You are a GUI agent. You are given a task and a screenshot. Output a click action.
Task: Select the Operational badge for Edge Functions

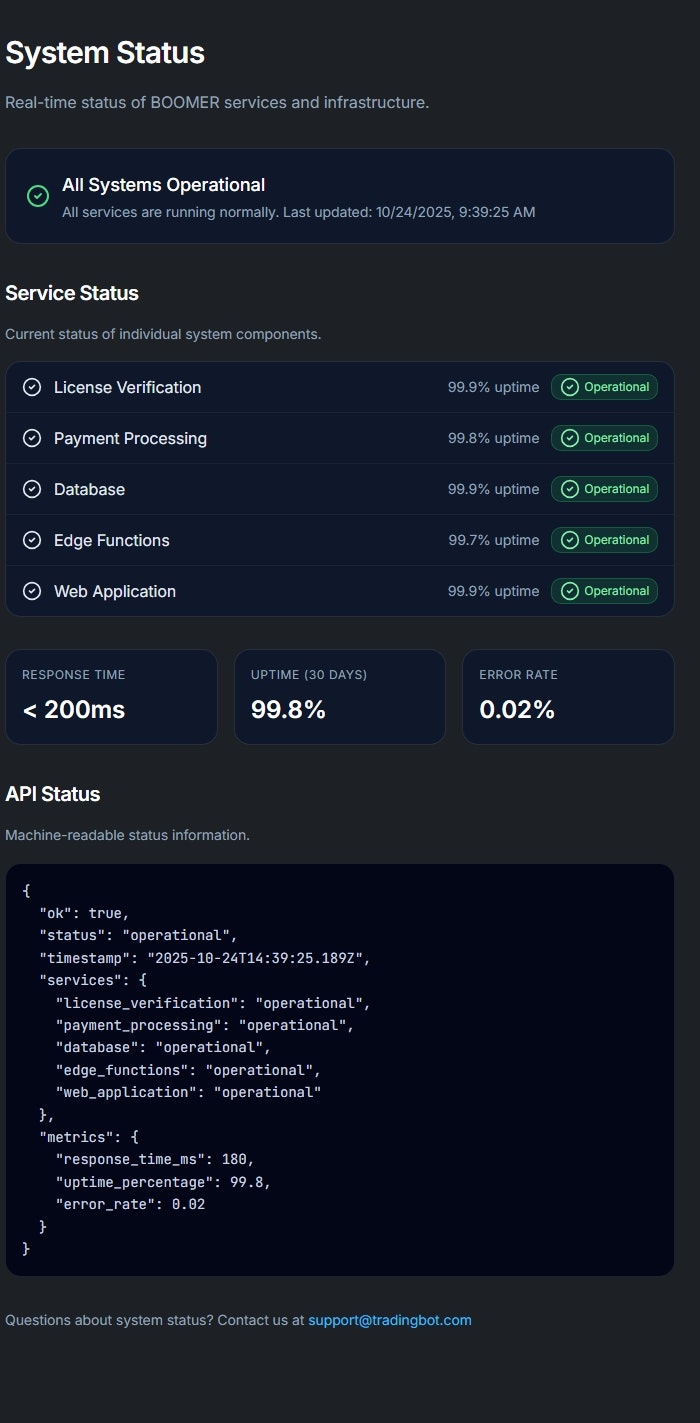tap(604, 540)
